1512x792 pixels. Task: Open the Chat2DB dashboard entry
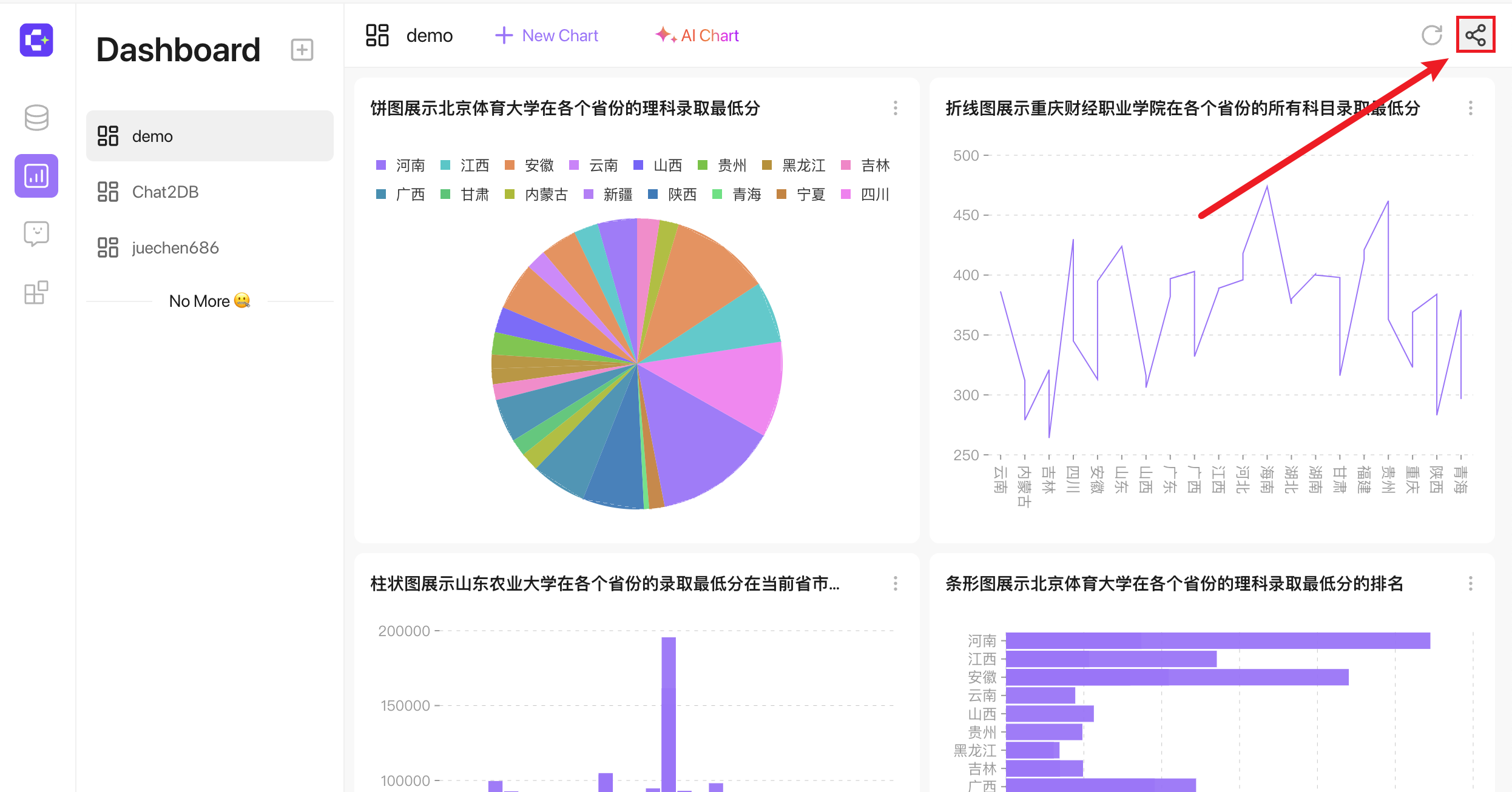[x=210, y=192]
